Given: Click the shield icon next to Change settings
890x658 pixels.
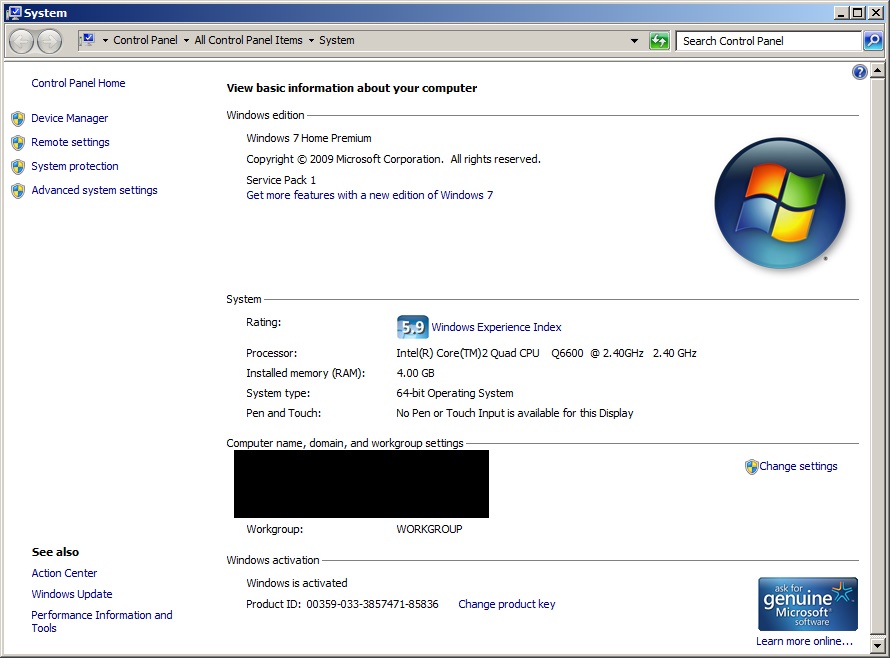Looking at the screenshot, I should (x=752, y=467).
